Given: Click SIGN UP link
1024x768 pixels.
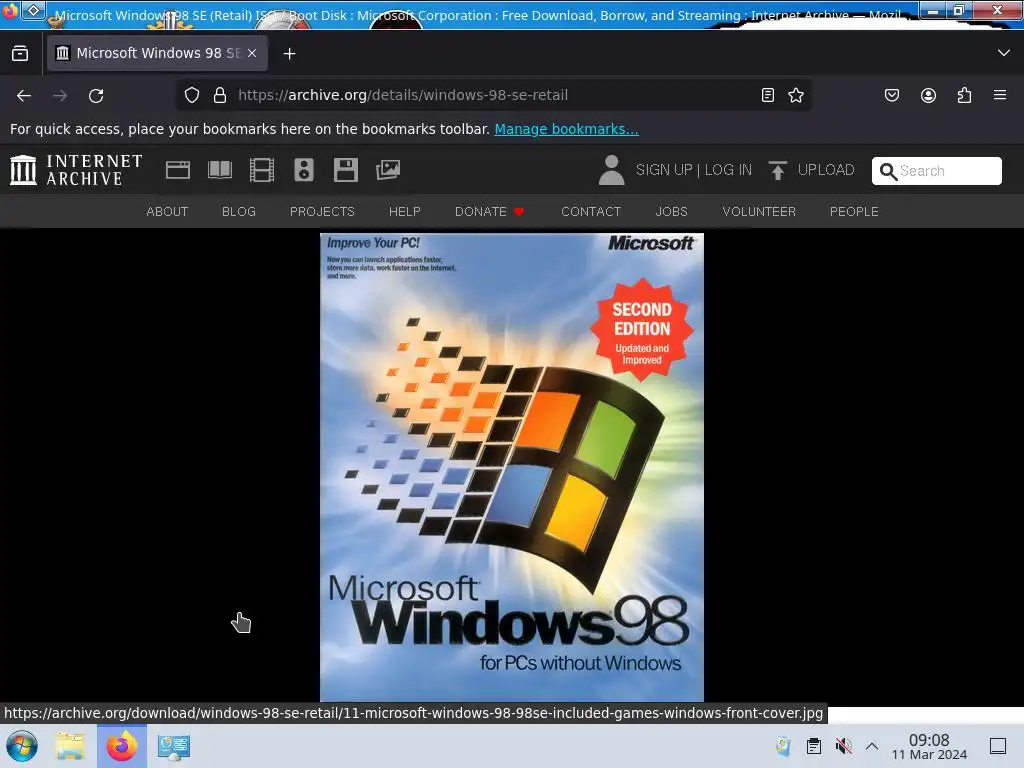Looking at the screenshot, I should [x=664, y=170].
